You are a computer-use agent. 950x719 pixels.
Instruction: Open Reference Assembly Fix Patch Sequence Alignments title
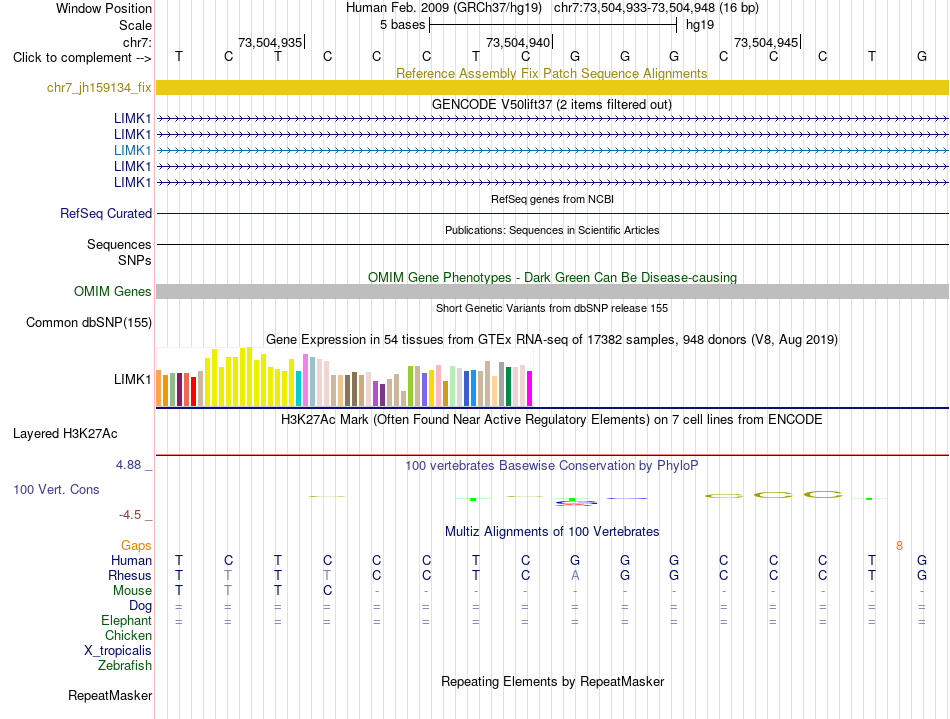click(x=551, y=73)
